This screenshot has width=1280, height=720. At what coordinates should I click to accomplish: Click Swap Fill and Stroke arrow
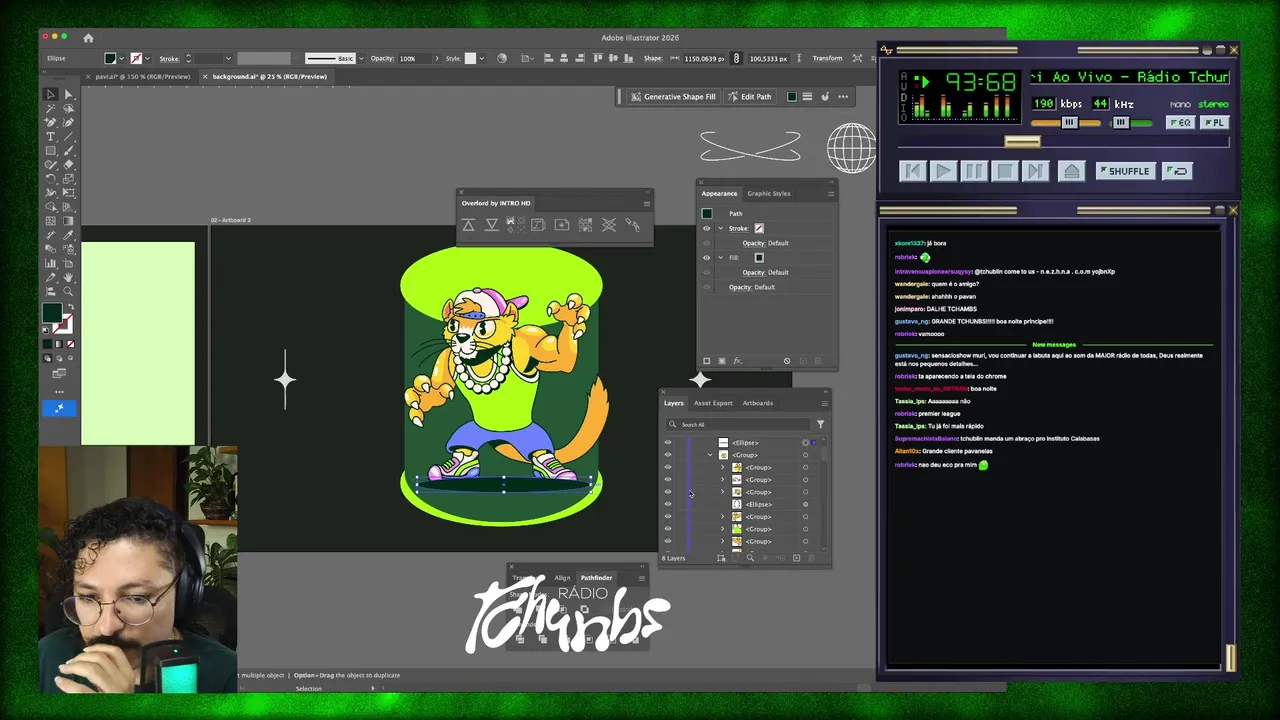[71, 306]
